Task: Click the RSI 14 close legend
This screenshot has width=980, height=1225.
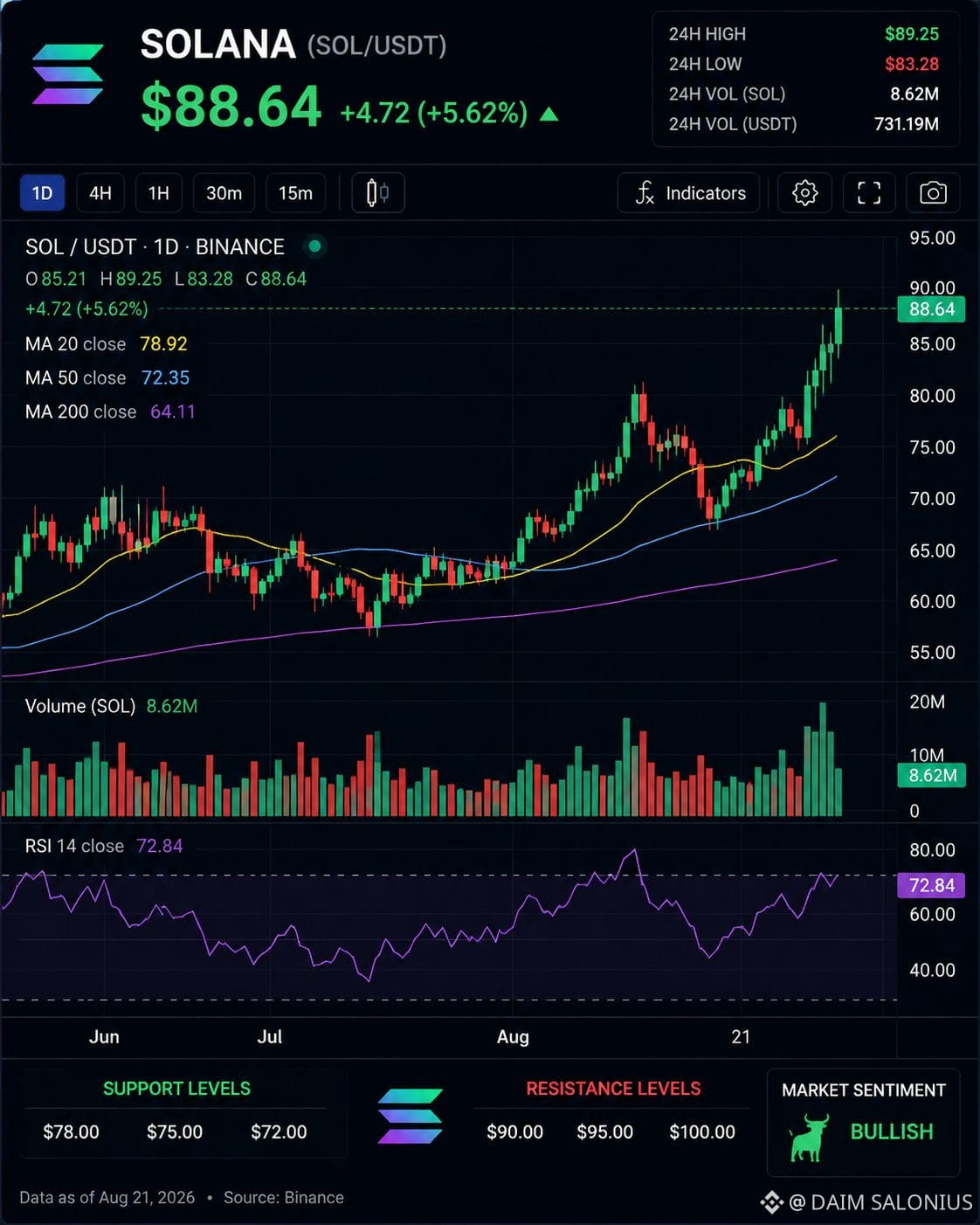Action: click(x=104, y=846)
